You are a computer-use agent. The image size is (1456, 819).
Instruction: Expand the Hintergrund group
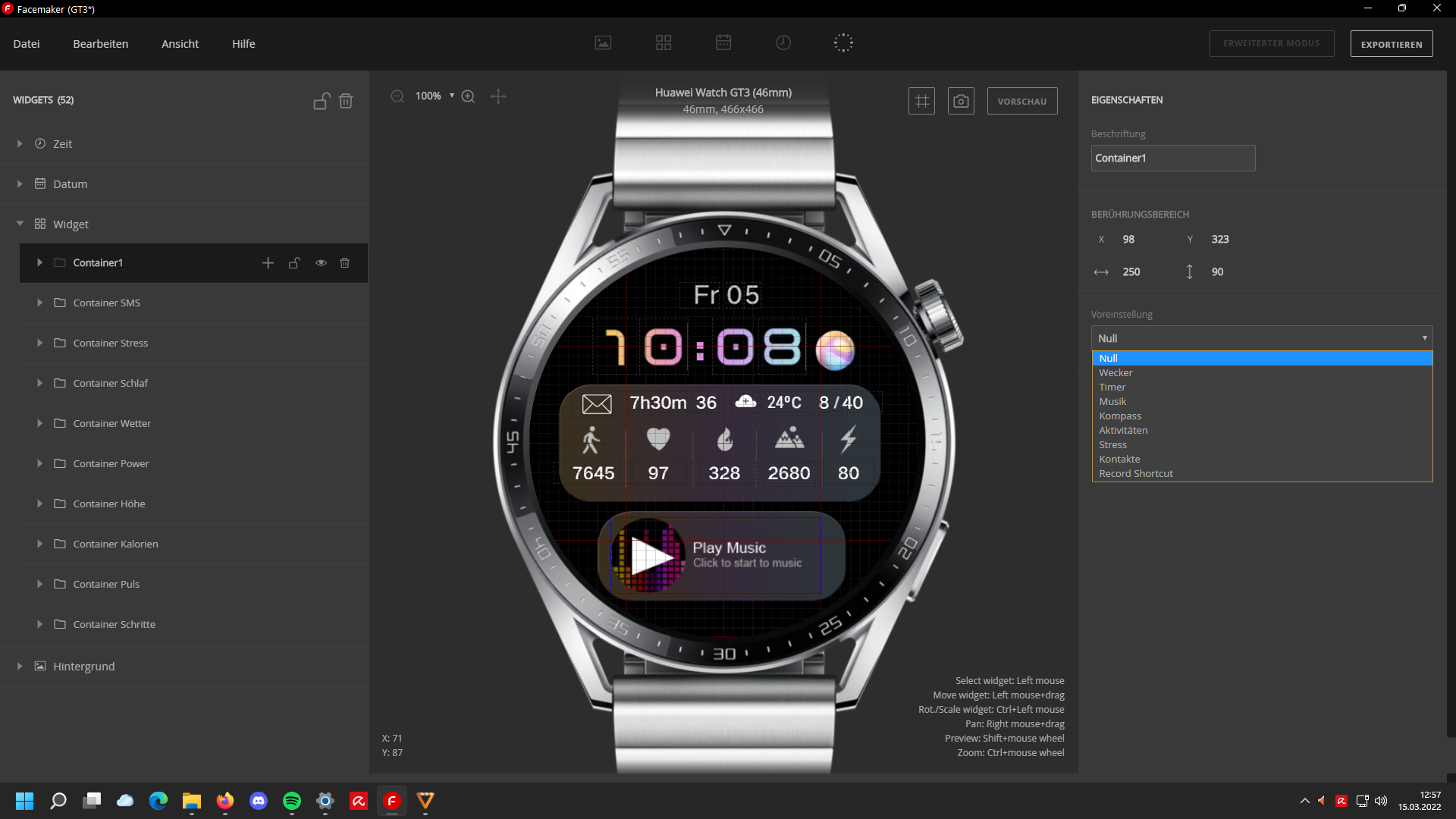tap(20, 667)
